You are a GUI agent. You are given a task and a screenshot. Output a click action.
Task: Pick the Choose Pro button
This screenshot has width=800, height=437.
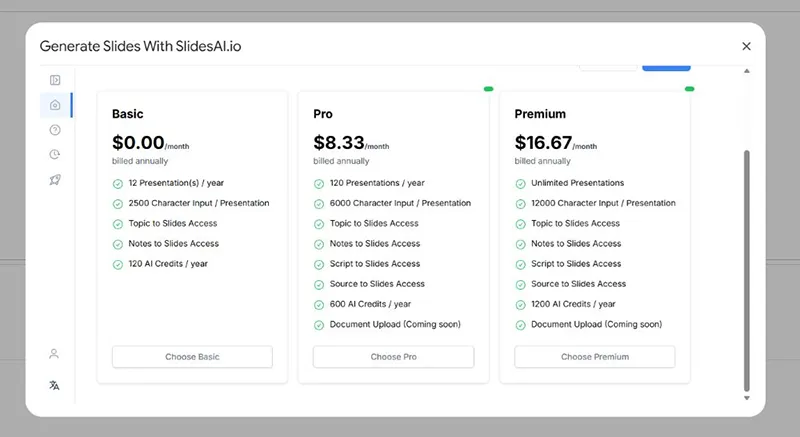(393, 357)
